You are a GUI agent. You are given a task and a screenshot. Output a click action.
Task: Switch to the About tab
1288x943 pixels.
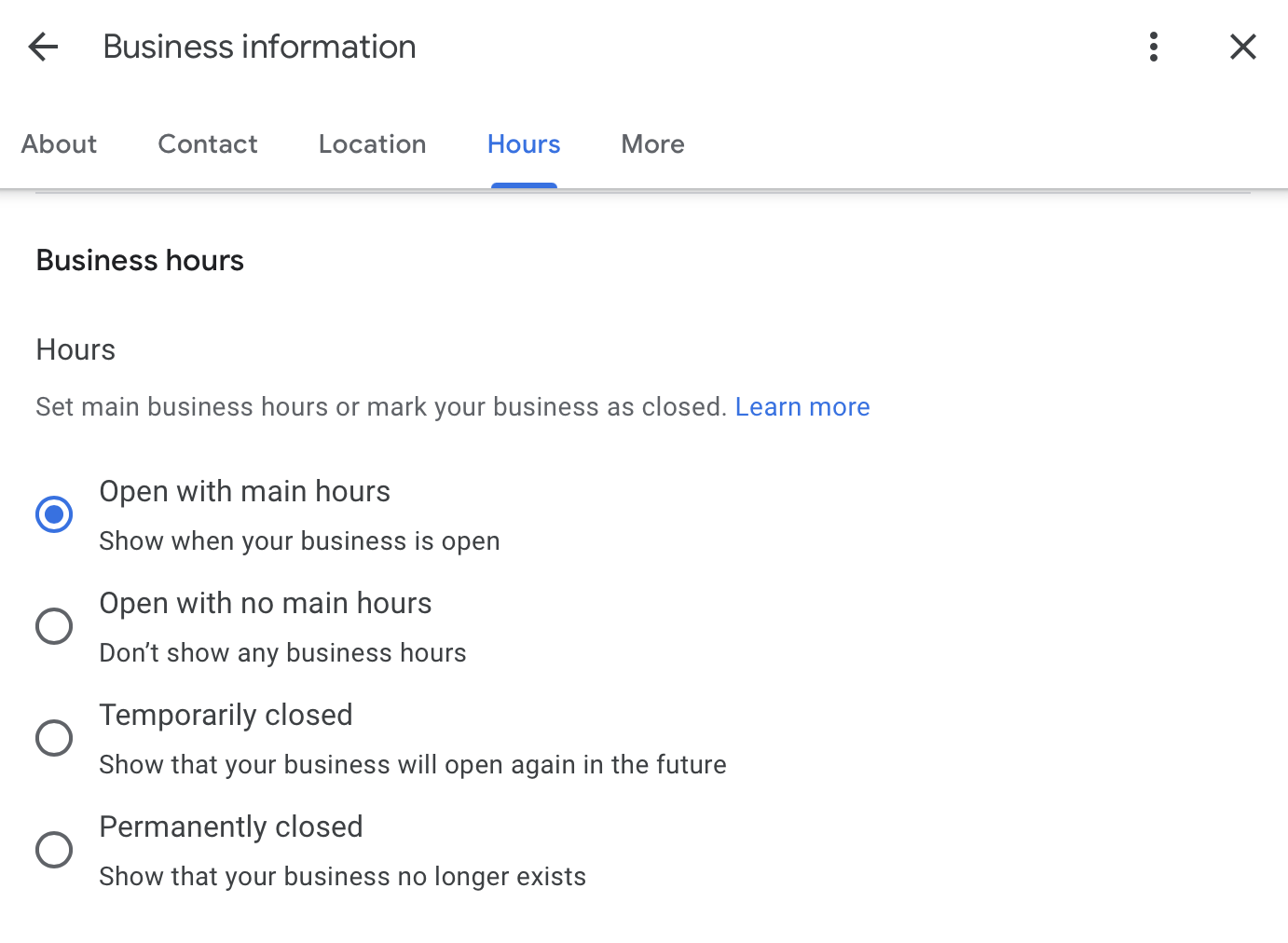(59, 144)
